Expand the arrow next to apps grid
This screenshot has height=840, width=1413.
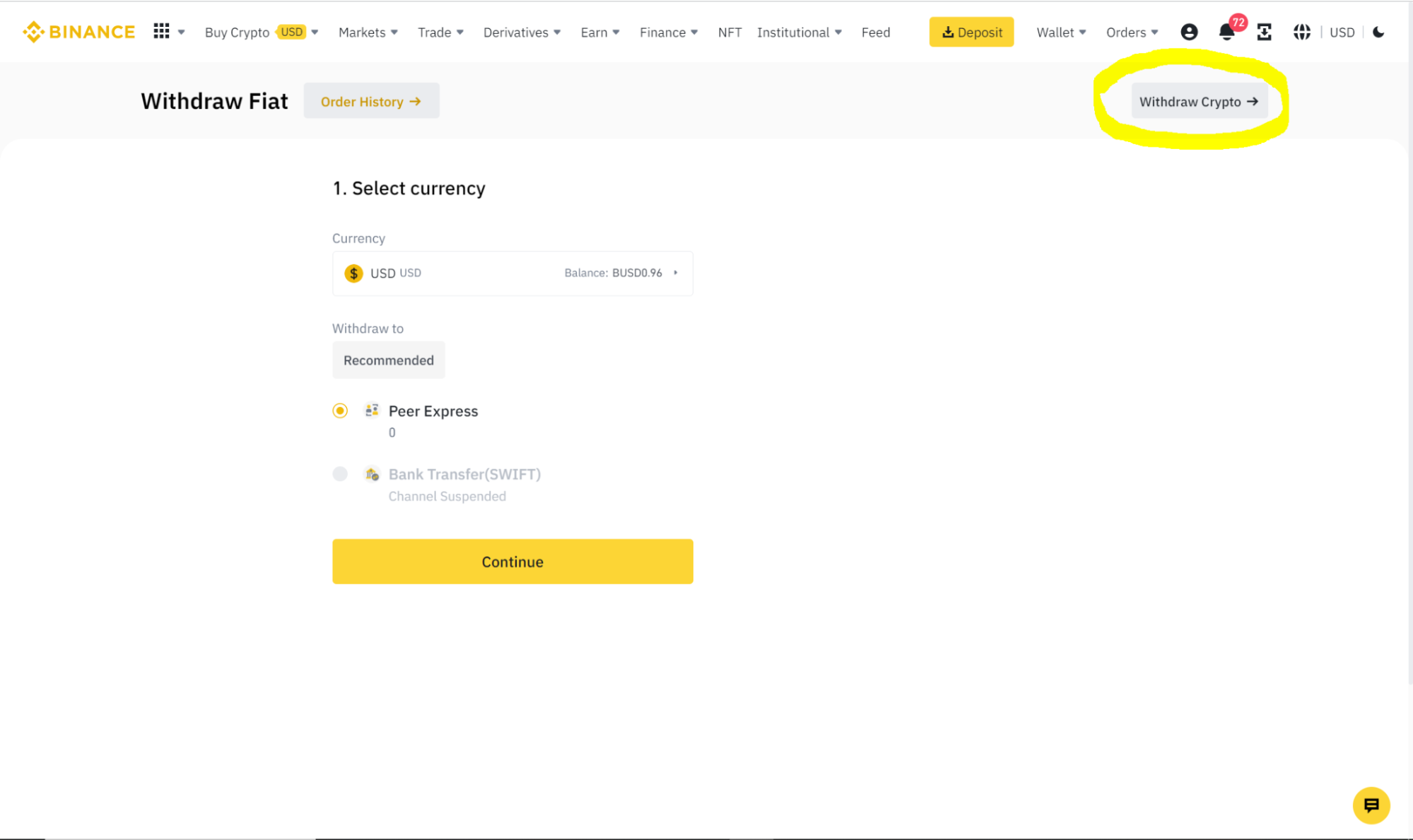pos(182,32)
